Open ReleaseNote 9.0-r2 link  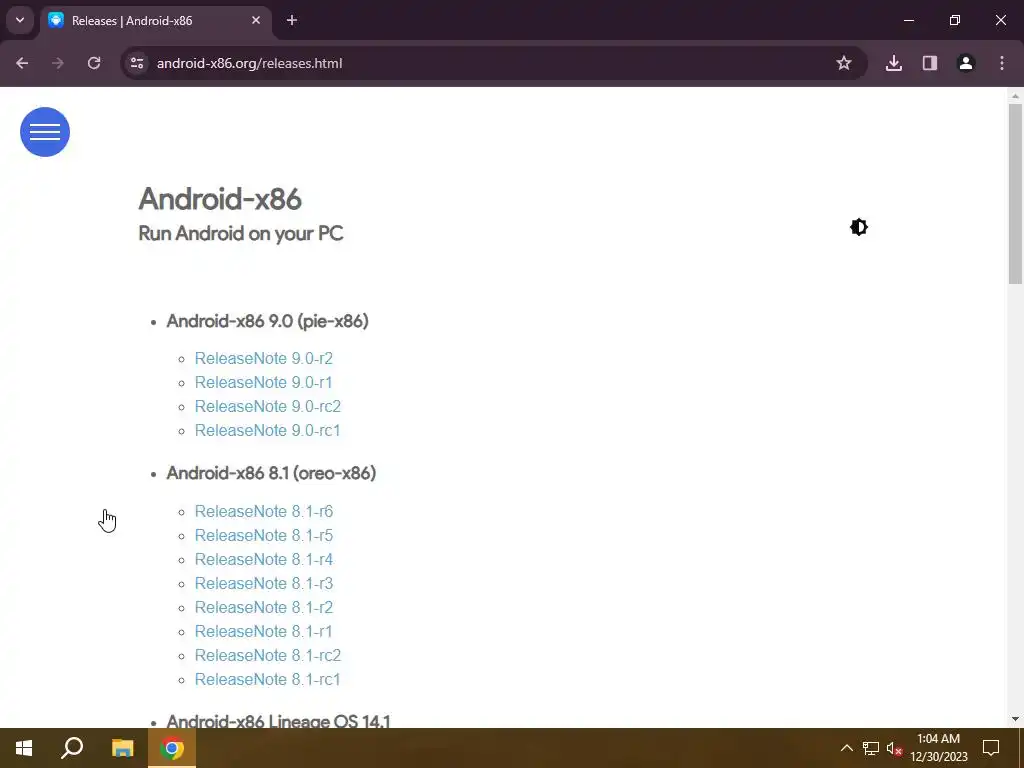coord(264,359)
